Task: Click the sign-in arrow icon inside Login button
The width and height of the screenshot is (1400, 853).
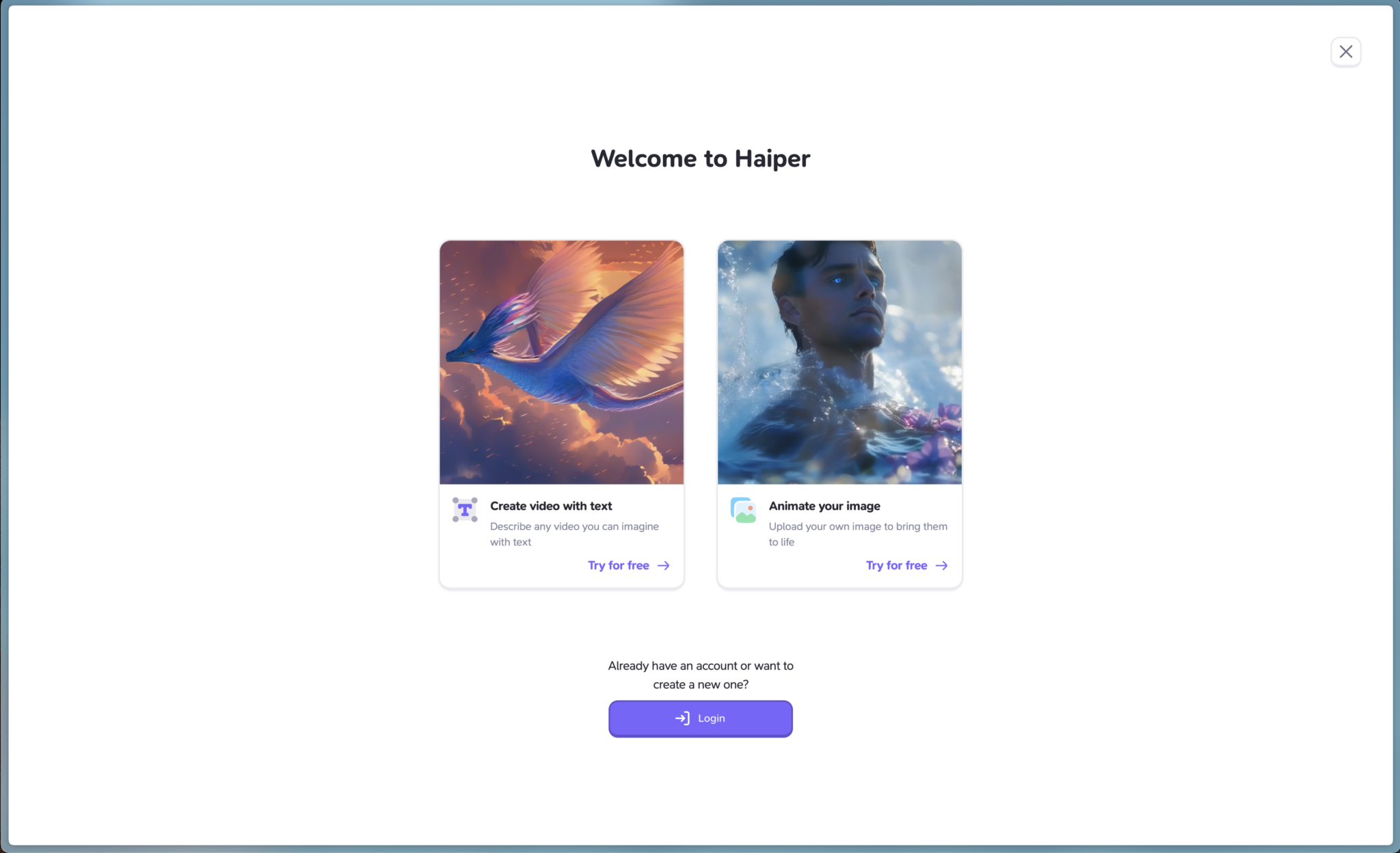Action: [682, 718]
